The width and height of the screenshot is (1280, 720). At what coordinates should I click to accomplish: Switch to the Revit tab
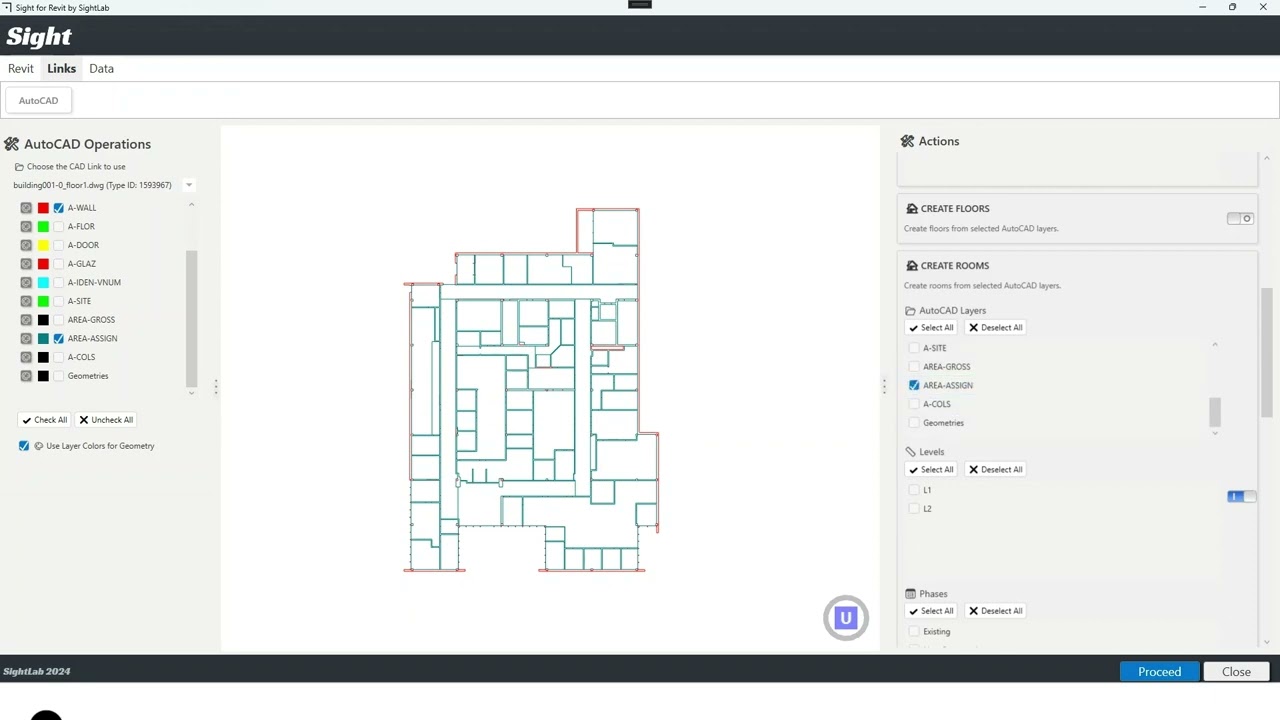click(21, 69)
